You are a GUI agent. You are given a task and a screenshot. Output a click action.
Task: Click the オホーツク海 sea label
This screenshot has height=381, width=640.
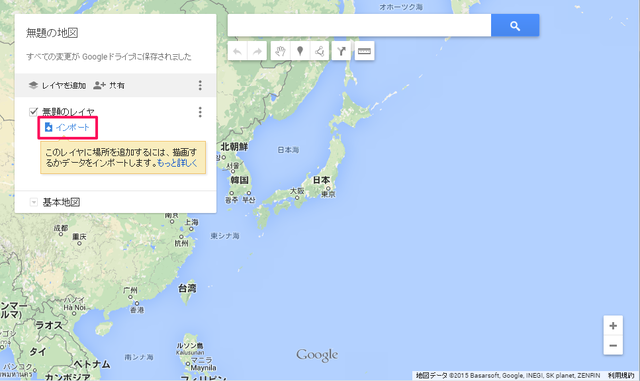(x=401, y=7)
